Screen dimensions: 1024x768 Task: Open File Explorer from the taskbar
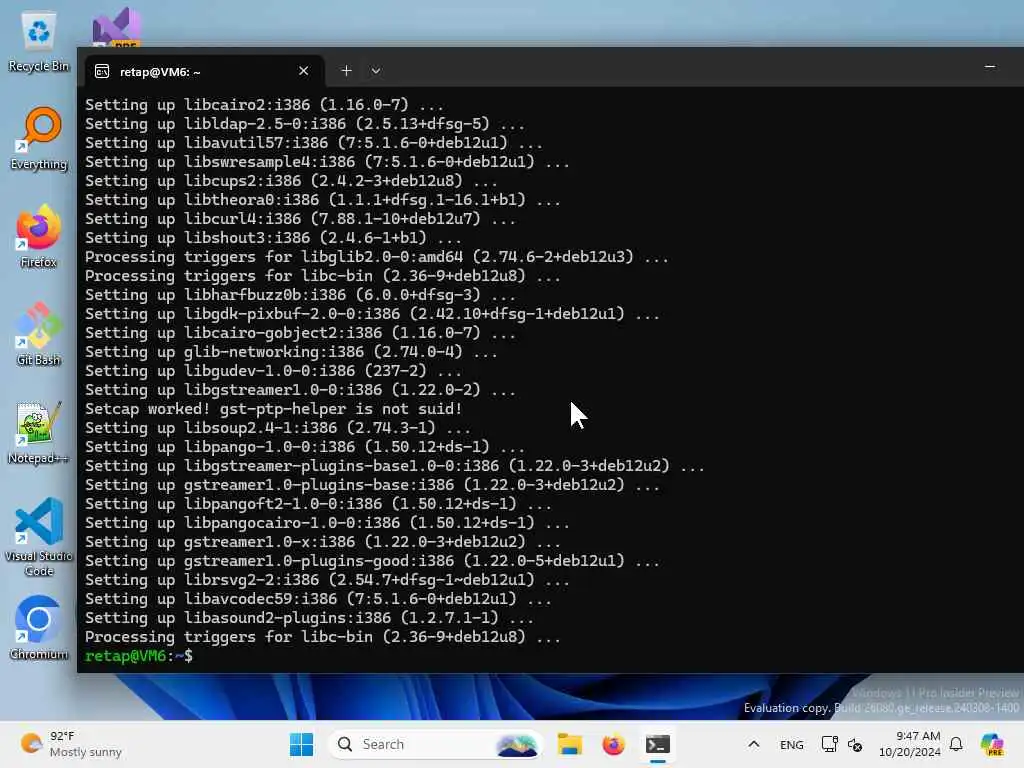pos(569,744)
